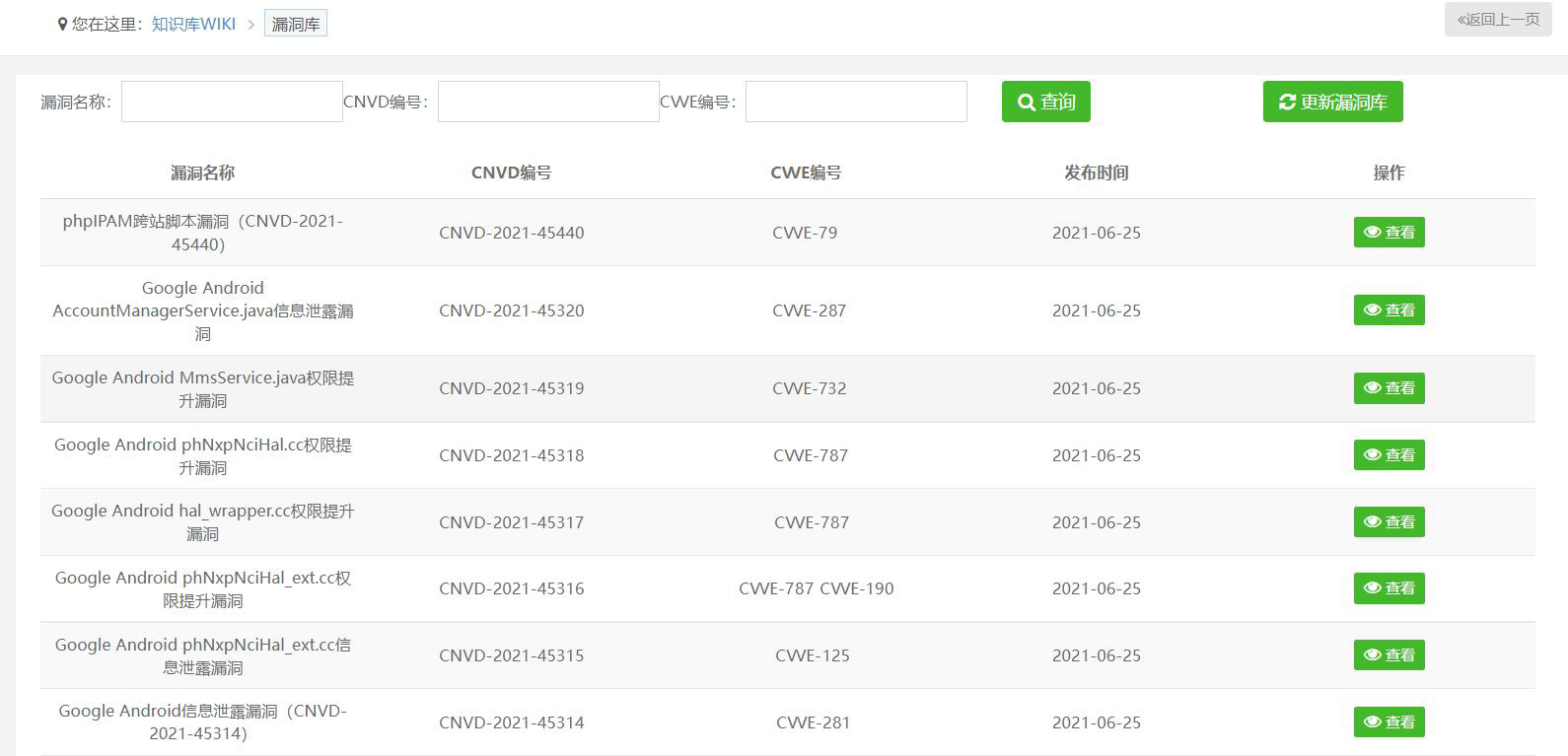Open the 知识库WIKI breadcrumb link
Screen dimensions: 1568x756
click(193, 24)
